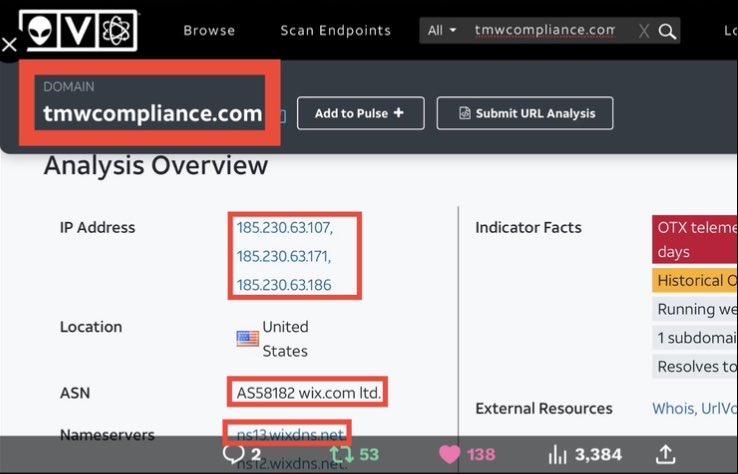Like the post with the heart icon
Viewport: 738px width, 474px height.
click(450, 455)
